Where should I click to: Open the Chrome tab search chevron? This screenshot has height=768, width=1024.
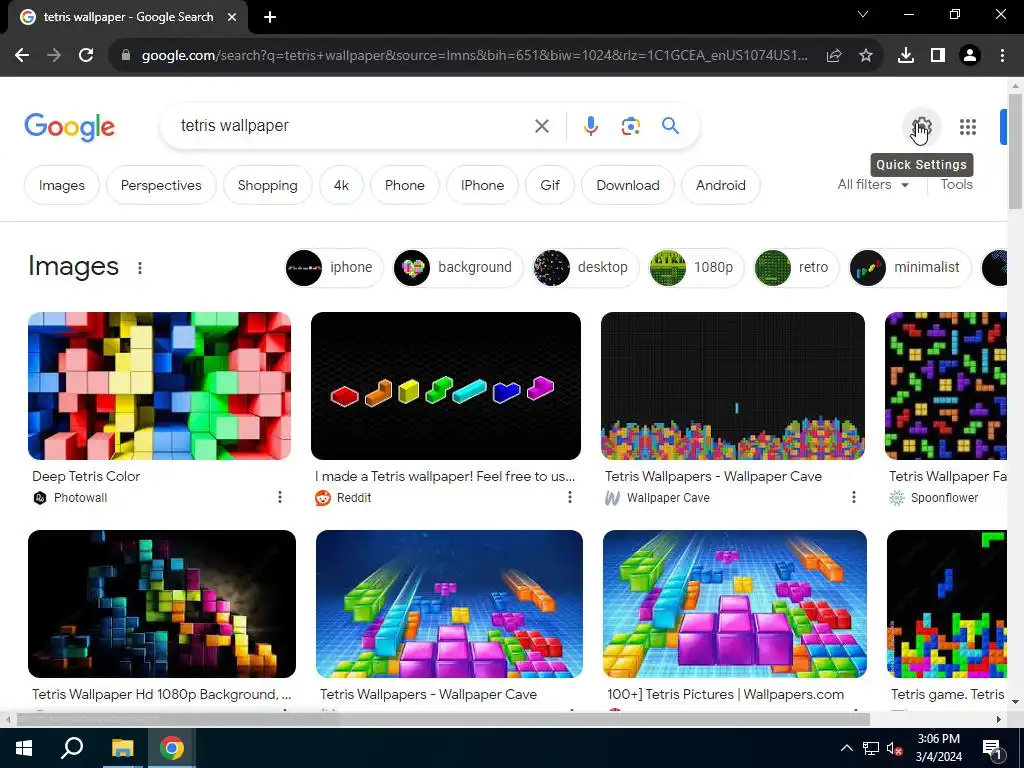[863, 14]
